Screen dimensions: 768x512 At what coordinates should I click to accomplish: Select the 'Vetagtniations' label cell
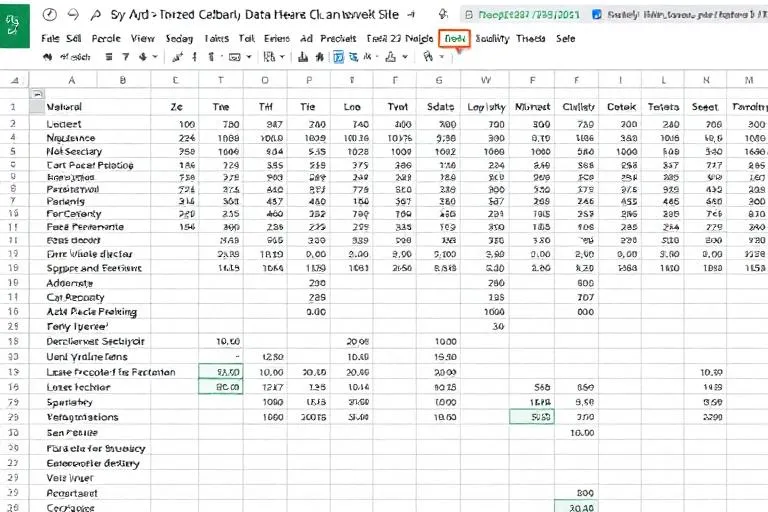(90, 417)
